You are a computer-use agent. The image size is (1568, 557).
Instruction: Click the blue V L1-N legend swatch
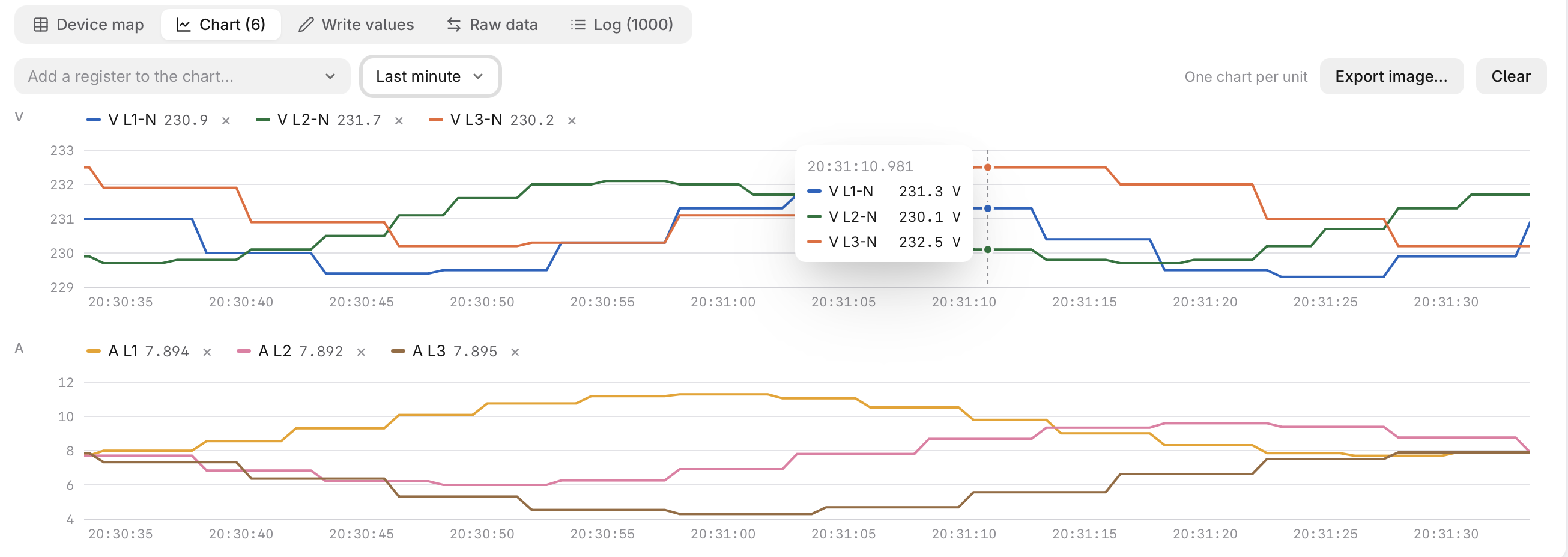click(94, 120)
